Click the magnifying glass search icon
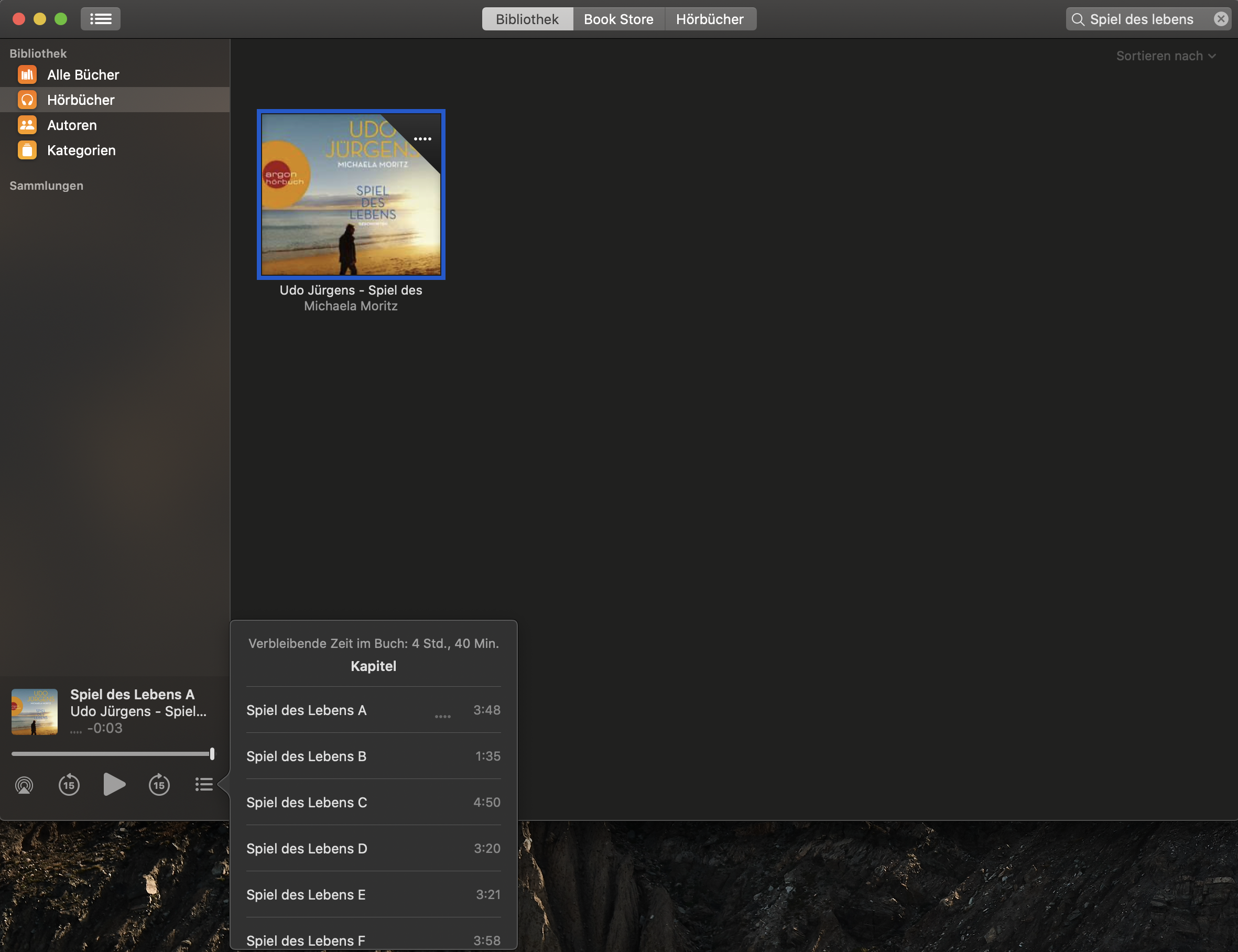The height and width of the screenshot is (952, 1238). pyautogui.click(x=1078, y=19)
